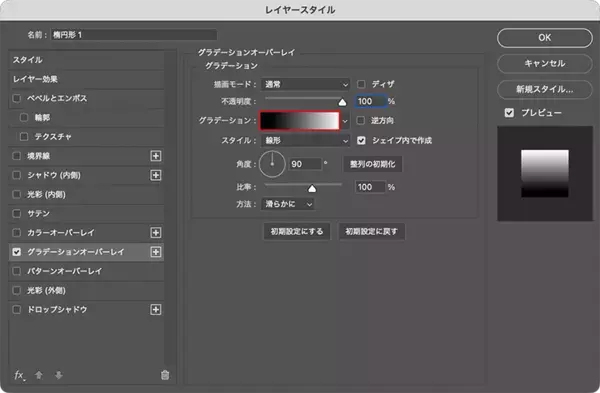
Task: Click the 比率 value field
Action: click(x=370, y=187)
